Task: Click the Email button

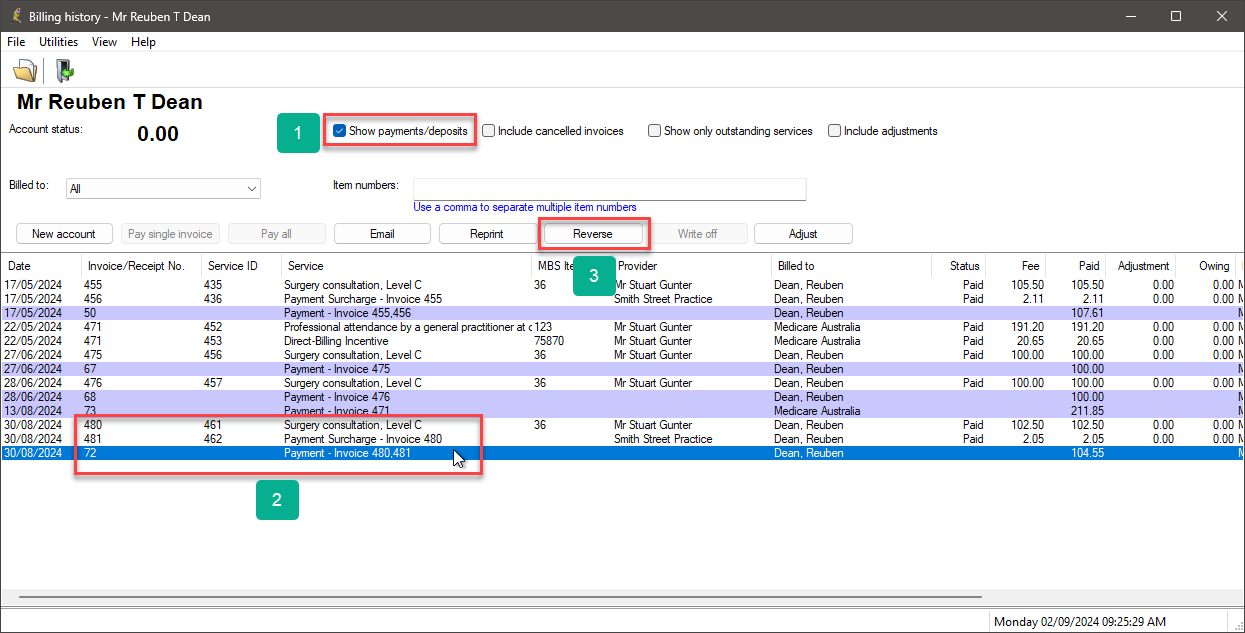Action: click(x=382, y=234)
